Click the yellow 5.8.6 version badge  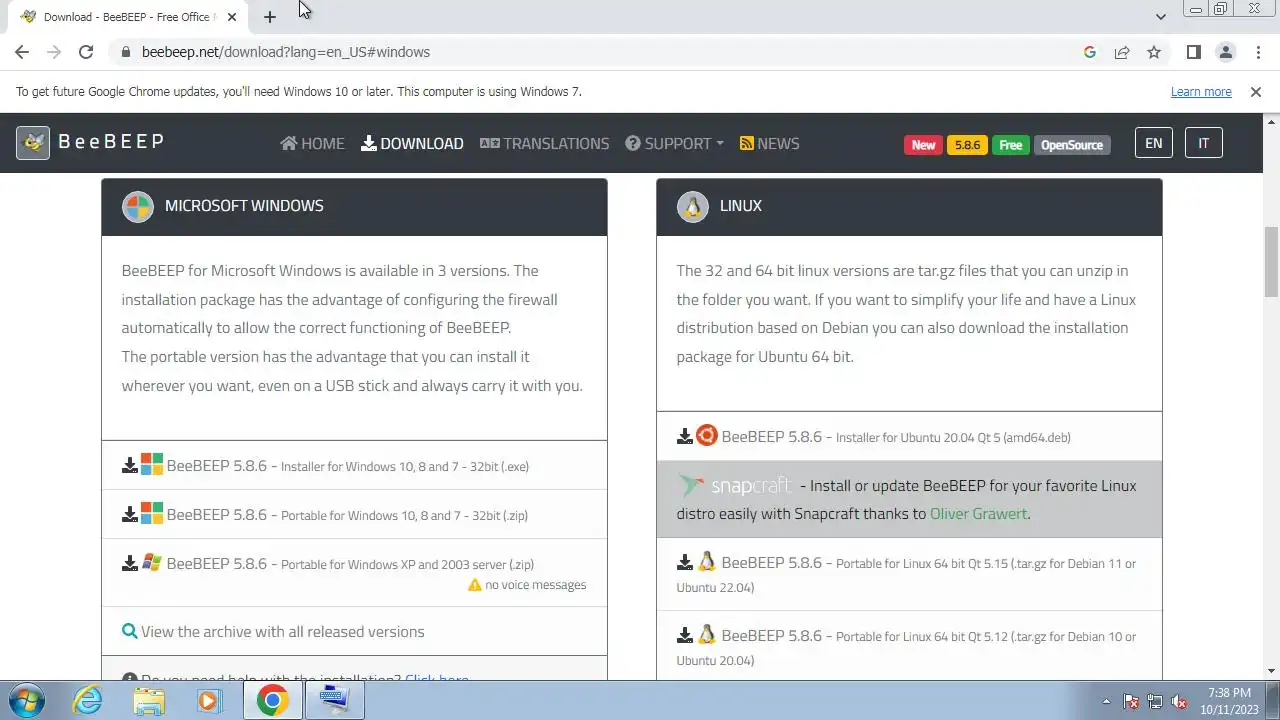pyautogui.click(x=967, y=145)
